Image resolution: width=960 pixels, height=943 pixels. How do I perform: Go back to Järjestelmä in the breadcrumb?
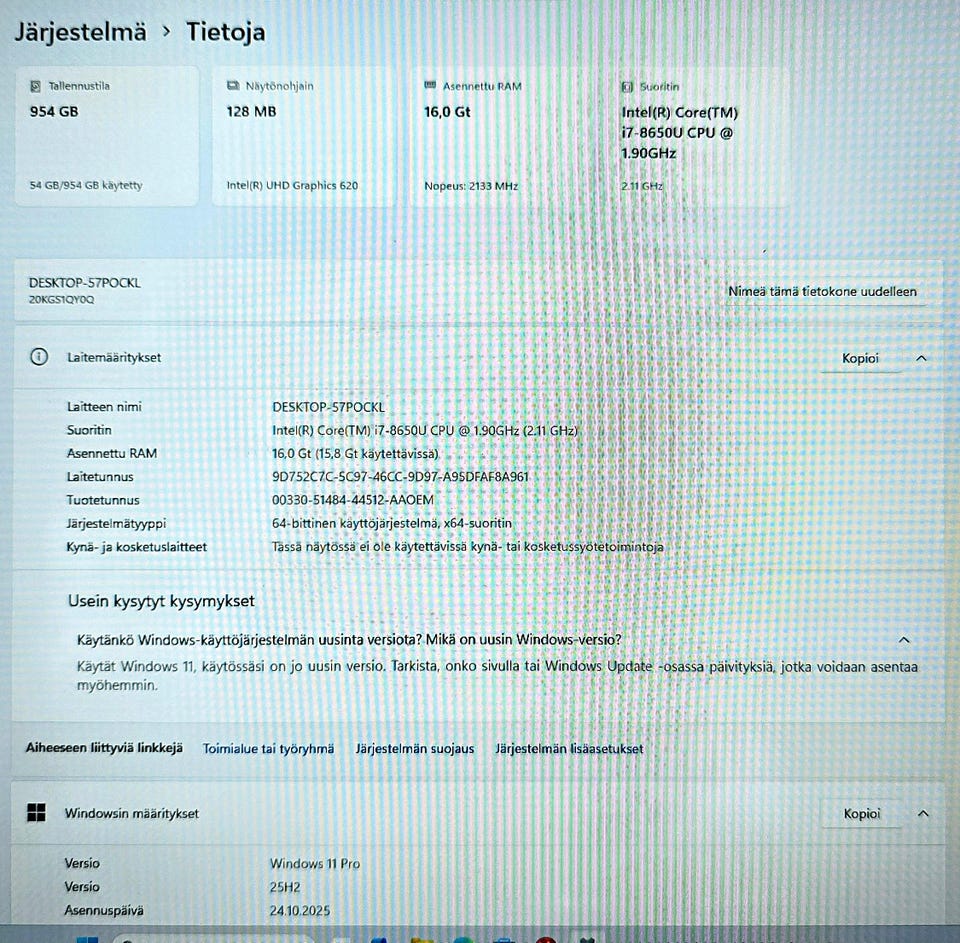click(x=80, y=32)
